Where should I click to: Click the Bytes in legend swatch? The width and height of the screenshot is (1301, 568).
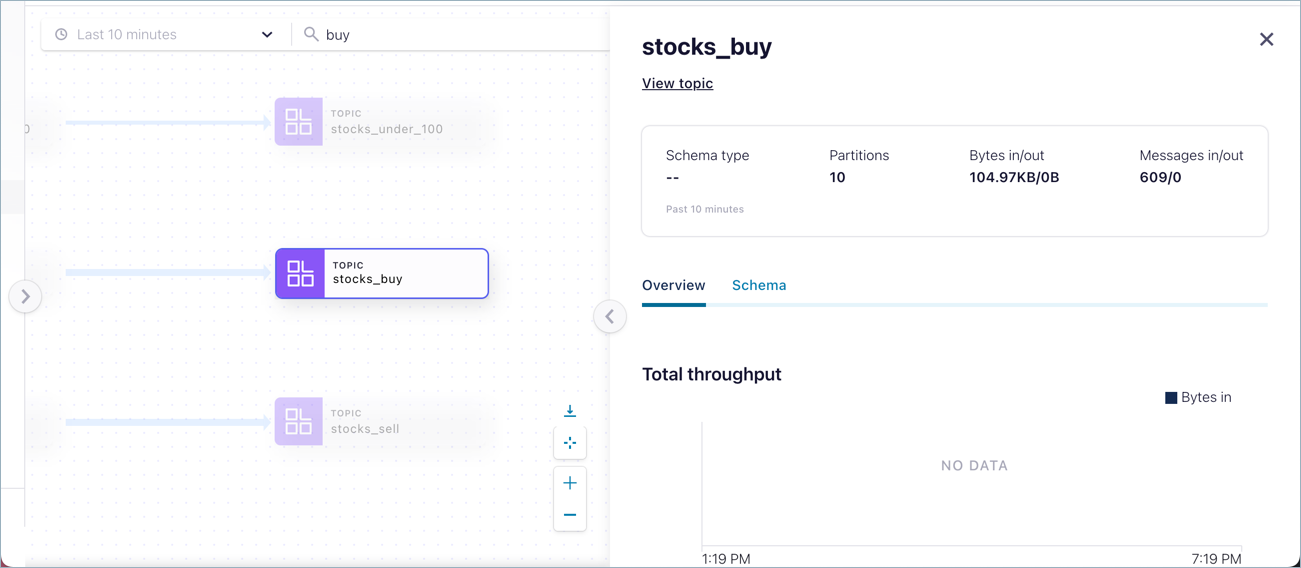tap(1171, 398)
